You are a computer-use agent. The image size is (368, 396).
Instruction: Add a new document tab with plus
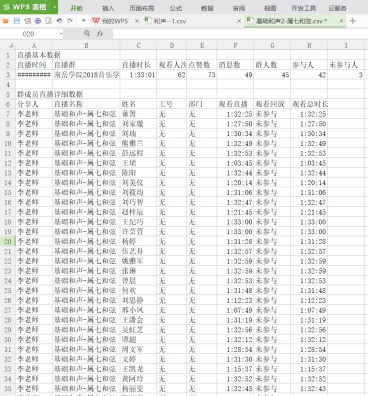[x=353, y=21]
